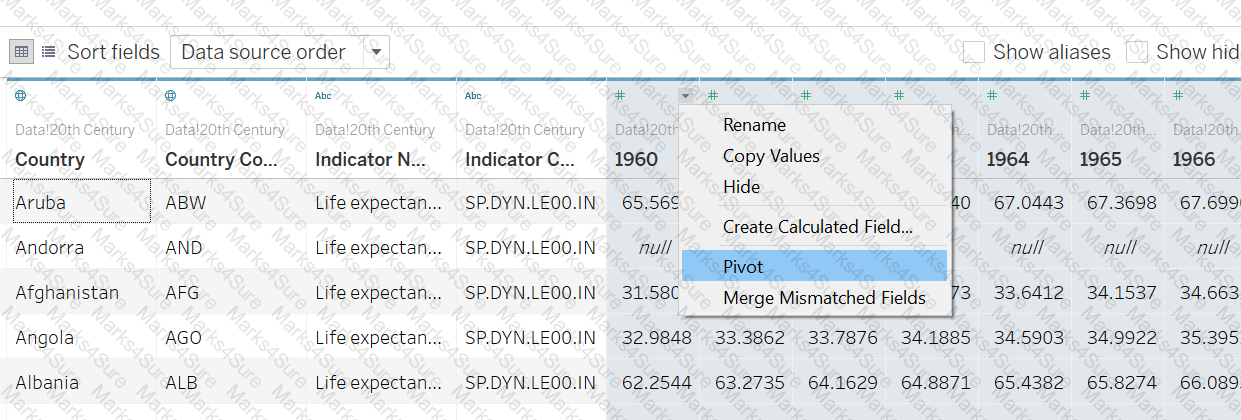Select the Country column header
The height and width of the screenshot is (420, 1241).
pyautogui.click(x=50, y=159)
